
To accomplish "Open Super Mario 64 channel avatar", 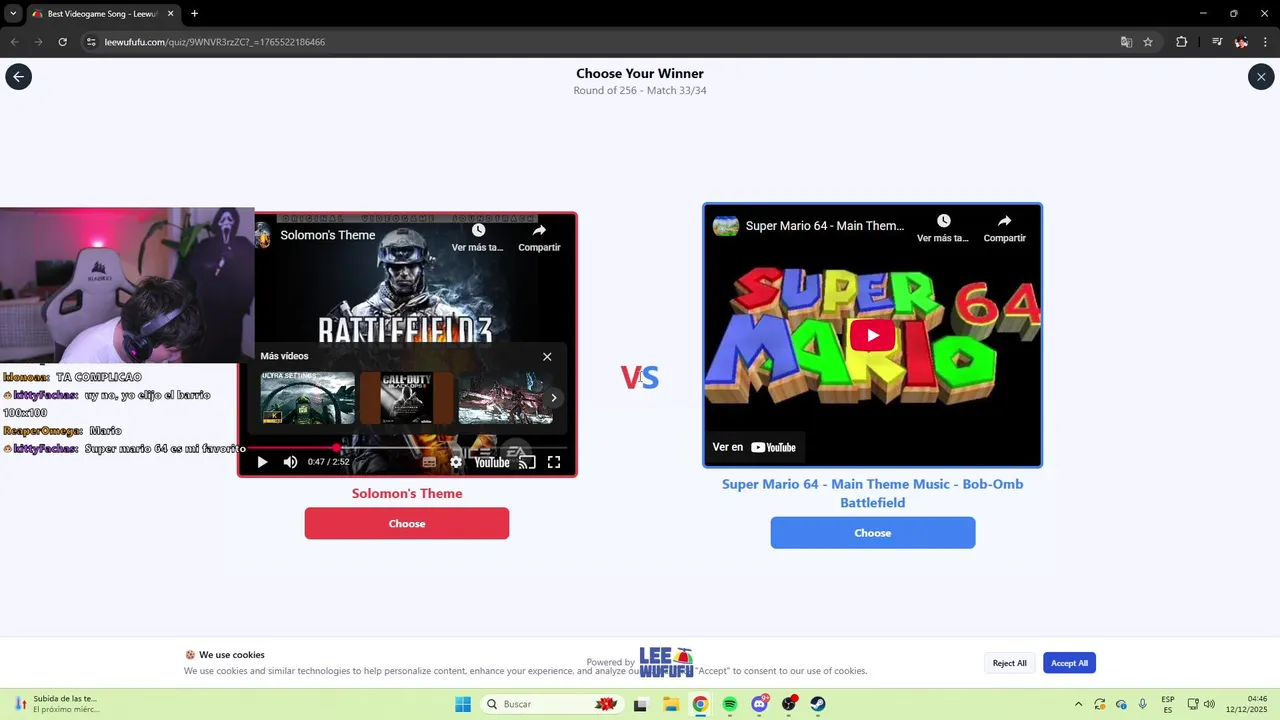I will click(726, 225).
